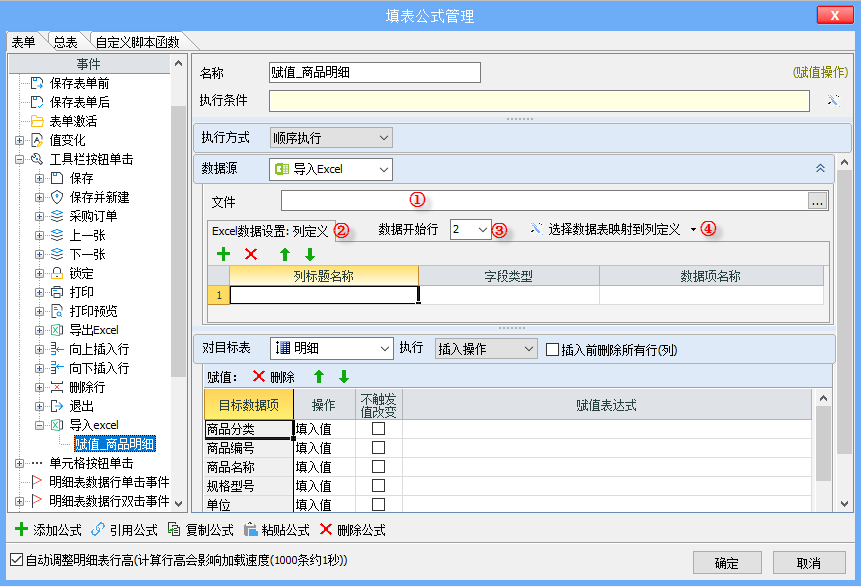Click the green plus add column icon
The image size is (861, 587).
click(223, 254)
